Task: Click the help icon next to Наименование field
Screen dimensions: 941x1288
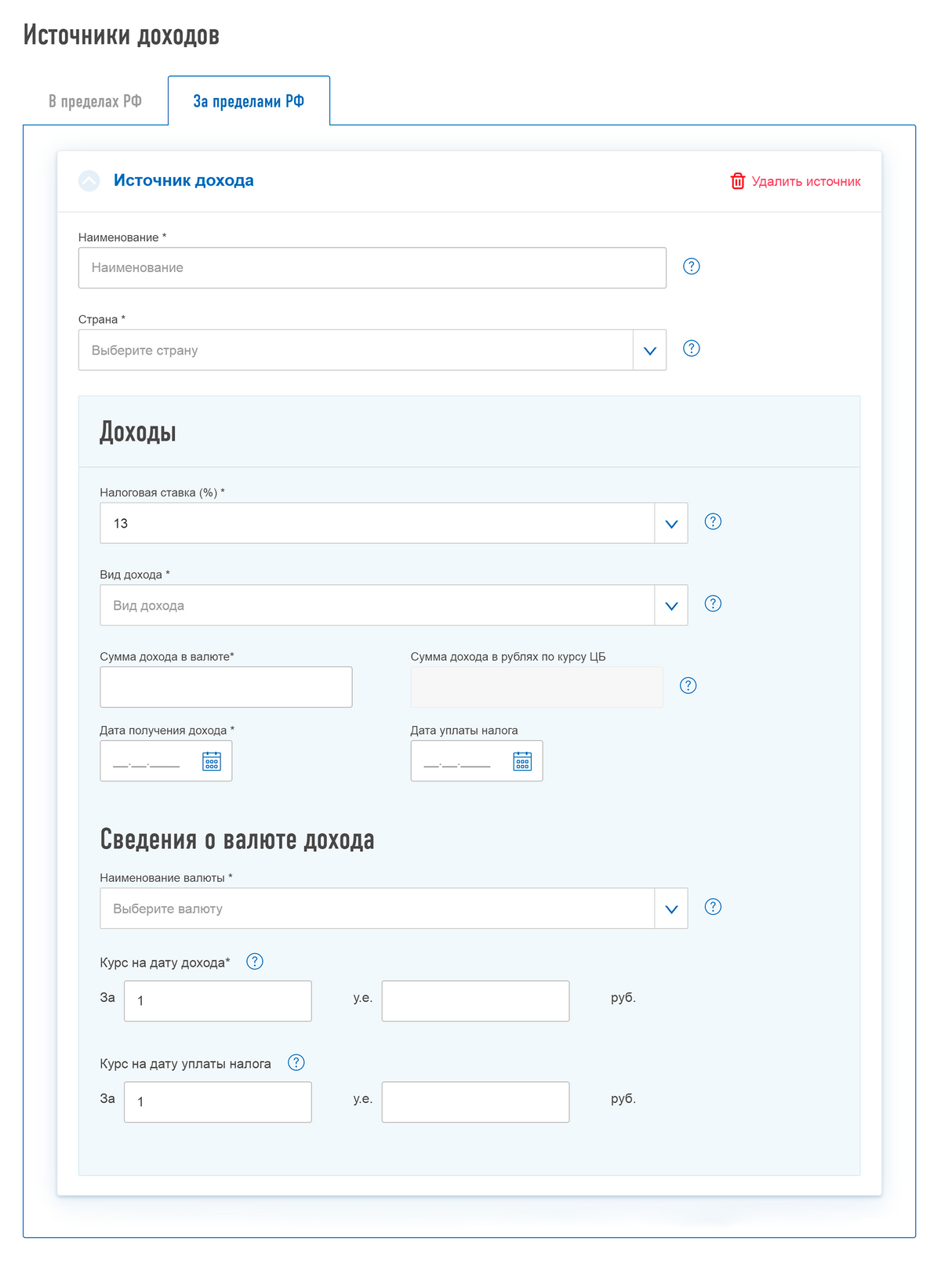Action: click(x=691, y=267)
